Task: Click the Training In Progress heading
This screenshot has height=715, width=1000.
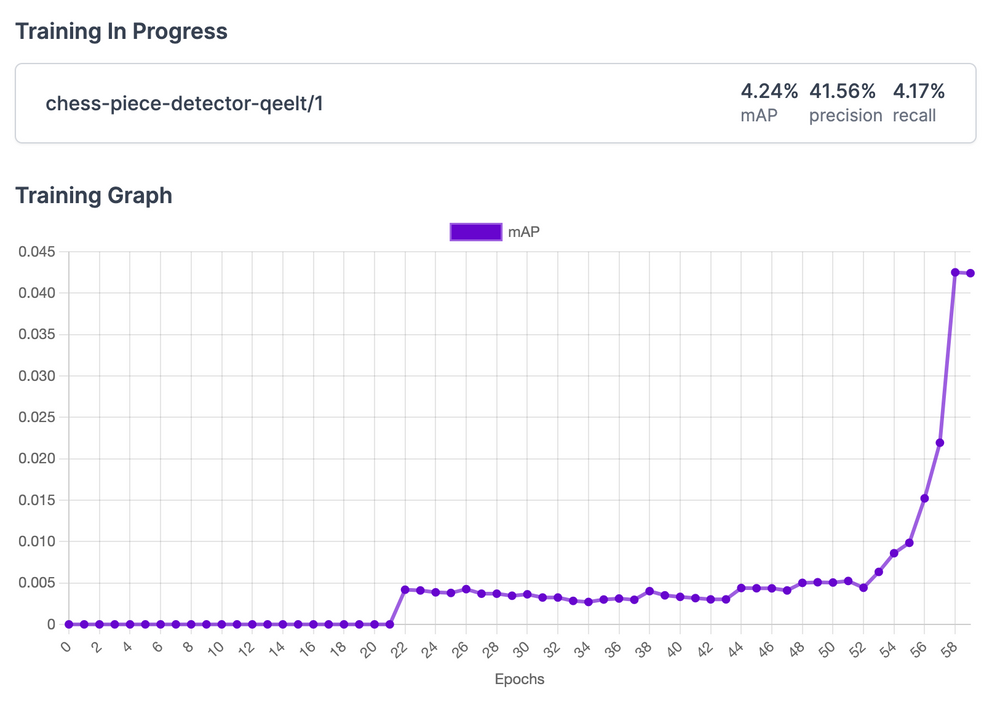Action: coord(121,31)
